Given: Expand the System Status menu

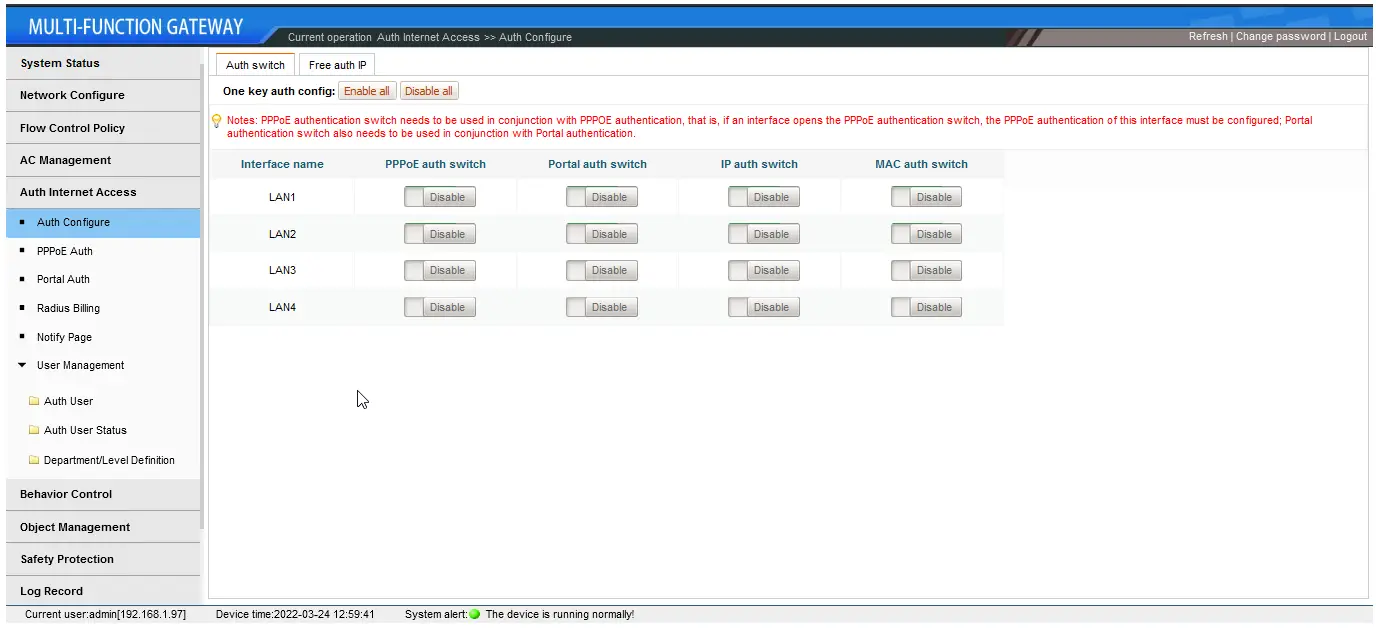Looking at the screenshot, I should coord(102,63).
